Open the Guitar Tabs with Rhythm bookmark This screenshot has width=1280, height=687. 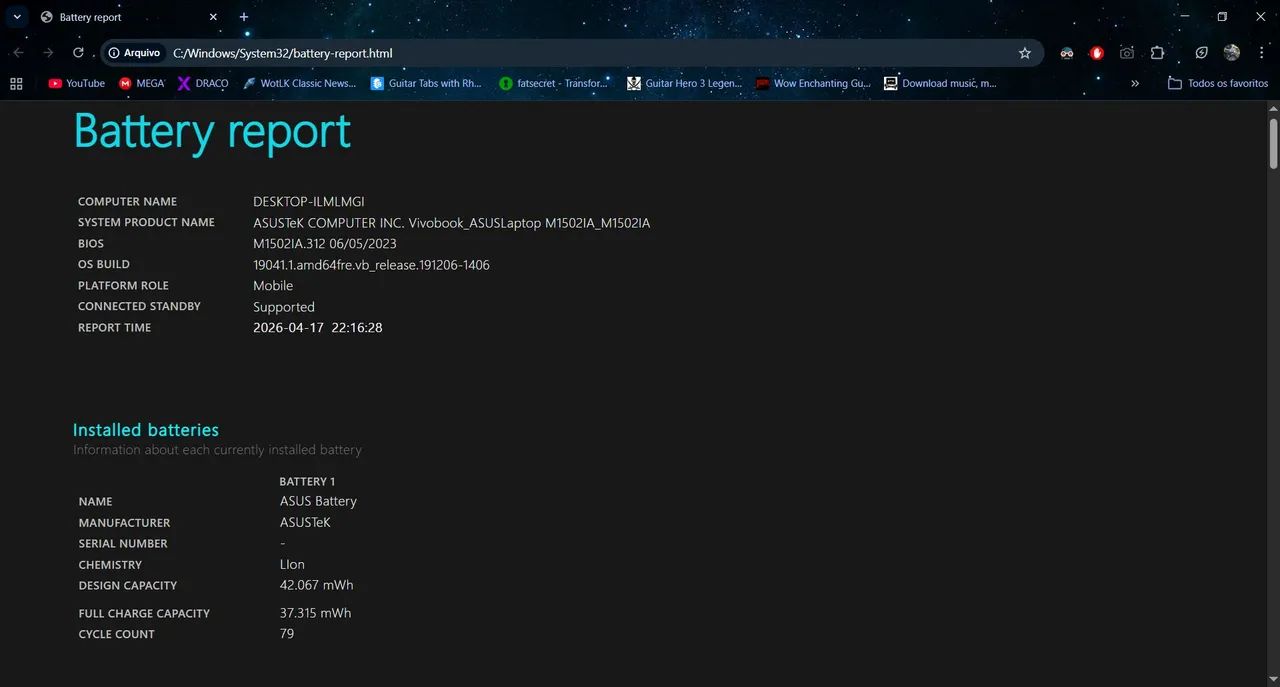pyautogui.click(x=427, y=84)
